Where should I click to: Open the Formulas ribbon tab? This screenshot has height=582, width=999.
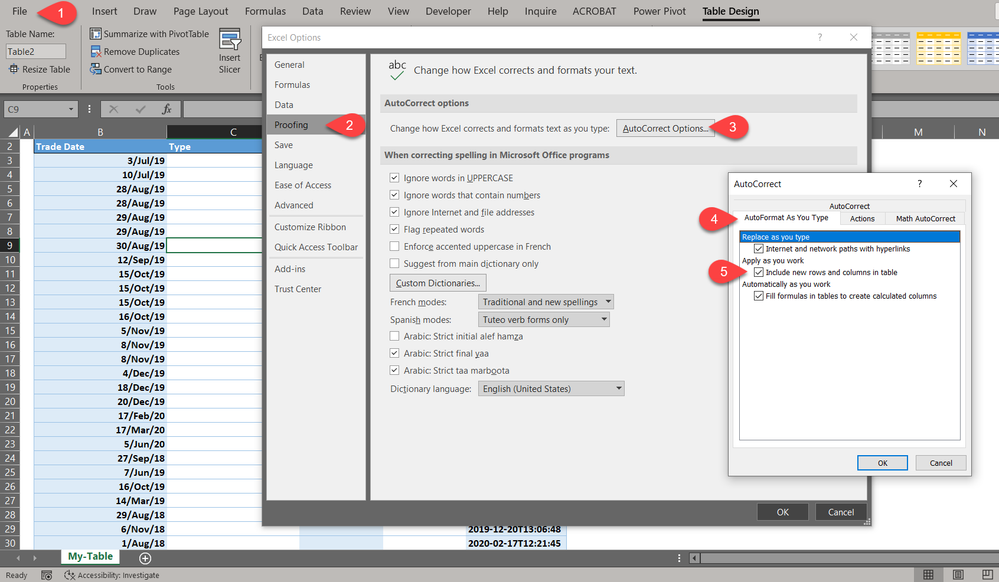pos(265,11)
